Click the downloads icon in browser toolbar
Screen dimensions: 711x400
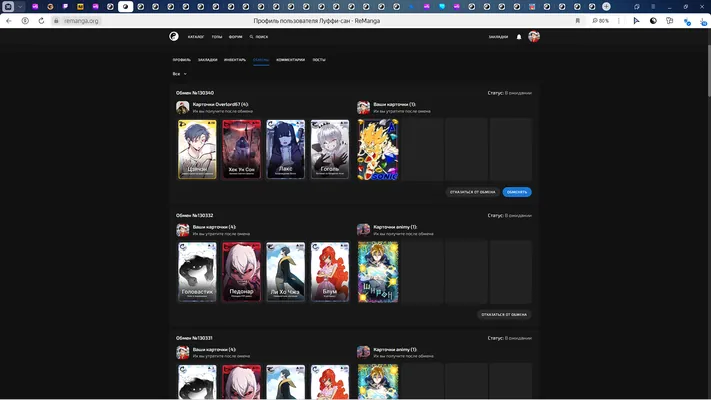(703, 21)
